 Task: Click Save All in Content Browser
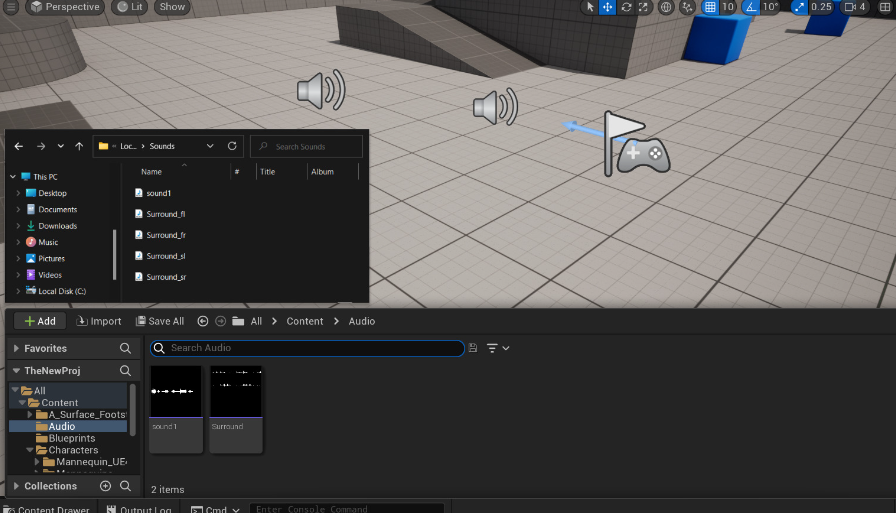160,321
